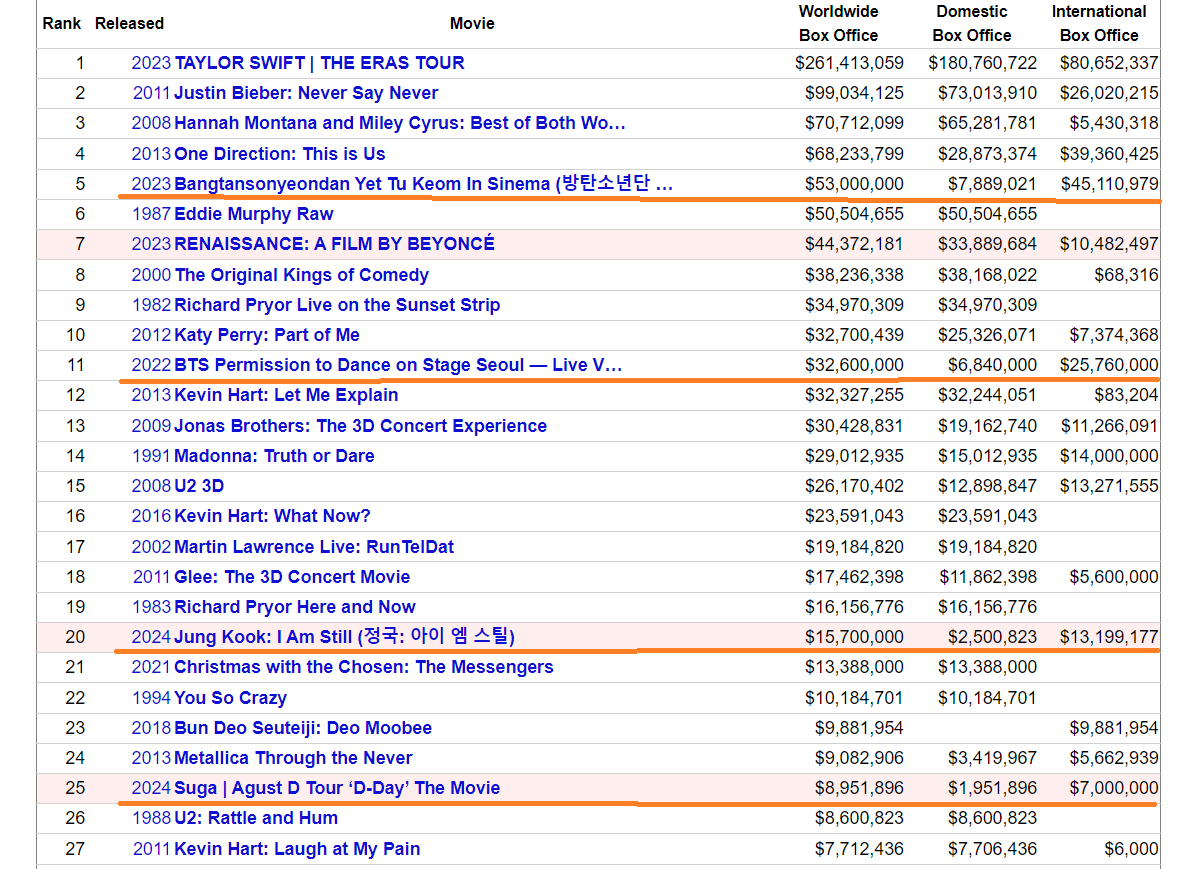This screenshot has width=1196, height=869.
Task: Open the U2 3D movie link
Action: (198, 486)
